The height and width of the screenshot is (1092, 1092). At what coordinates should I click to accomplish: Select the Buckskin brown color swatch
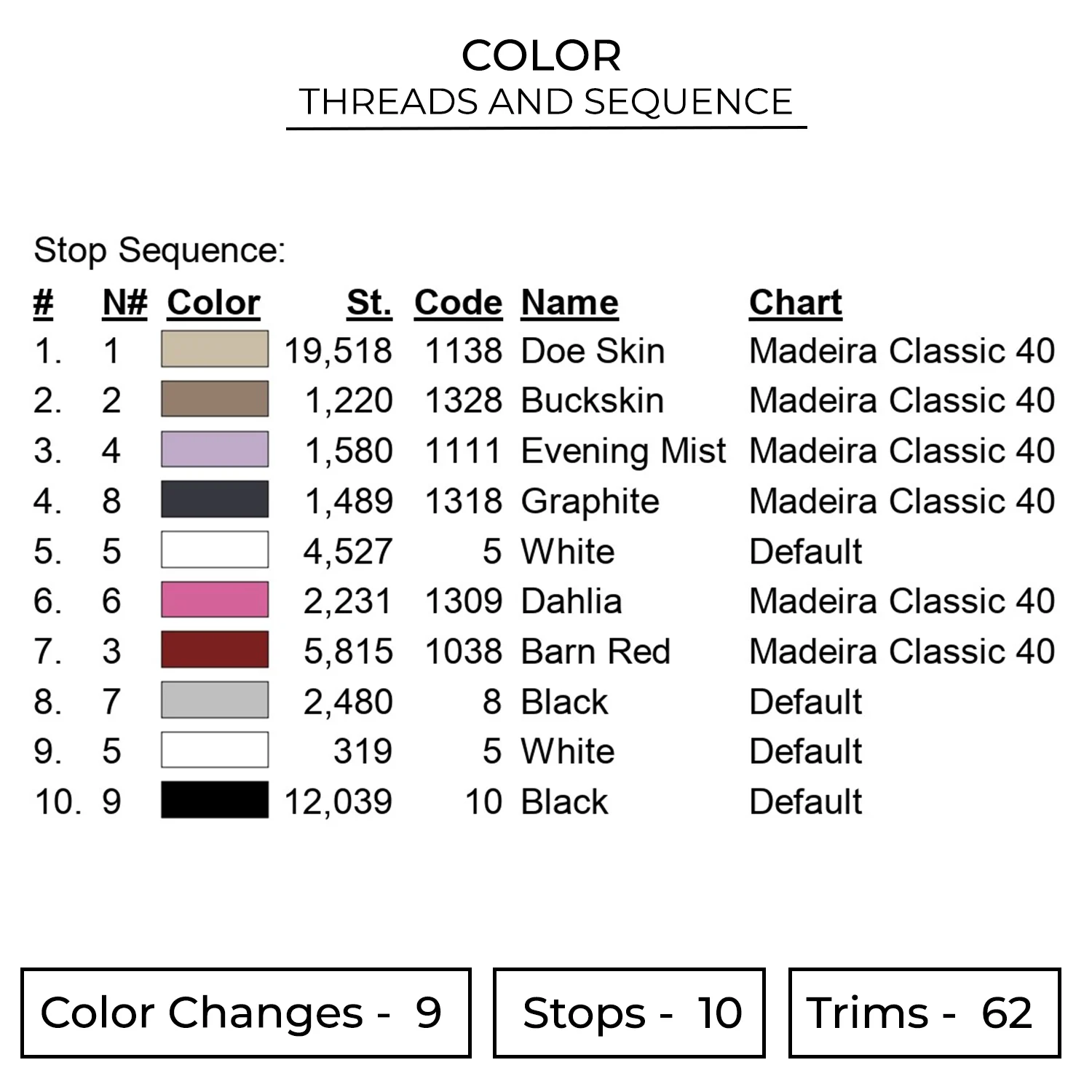pos(214,400)
